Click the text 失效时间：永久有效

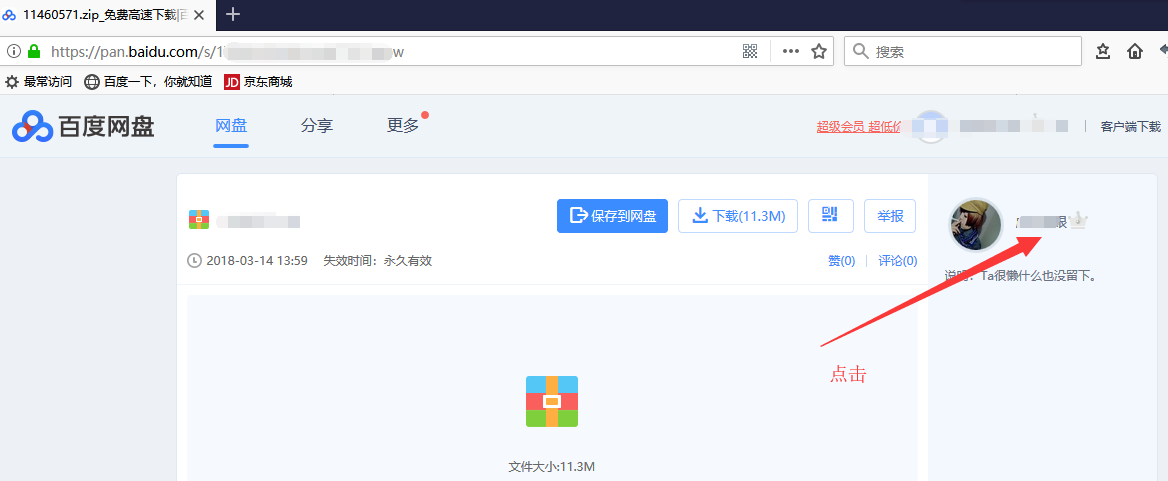point(377,261)
